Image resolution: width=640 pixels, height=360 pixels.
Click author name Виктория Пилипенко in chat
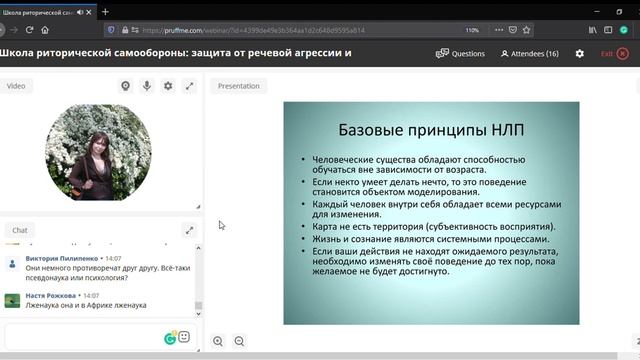tap(62, 258)
